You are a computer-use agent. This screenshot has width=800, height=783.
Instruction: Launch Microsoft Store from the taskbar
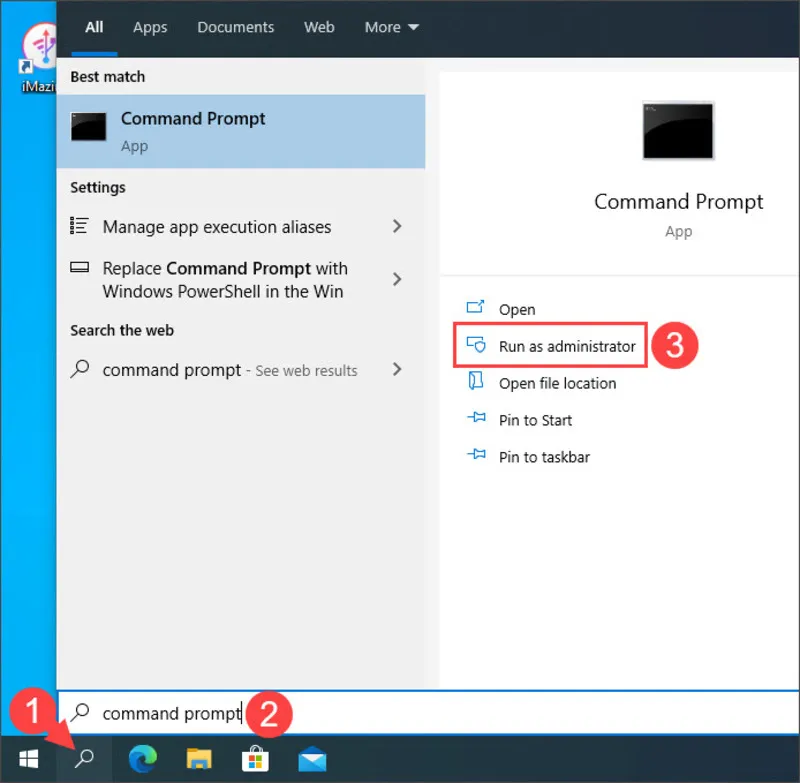[x=255, y=759]
